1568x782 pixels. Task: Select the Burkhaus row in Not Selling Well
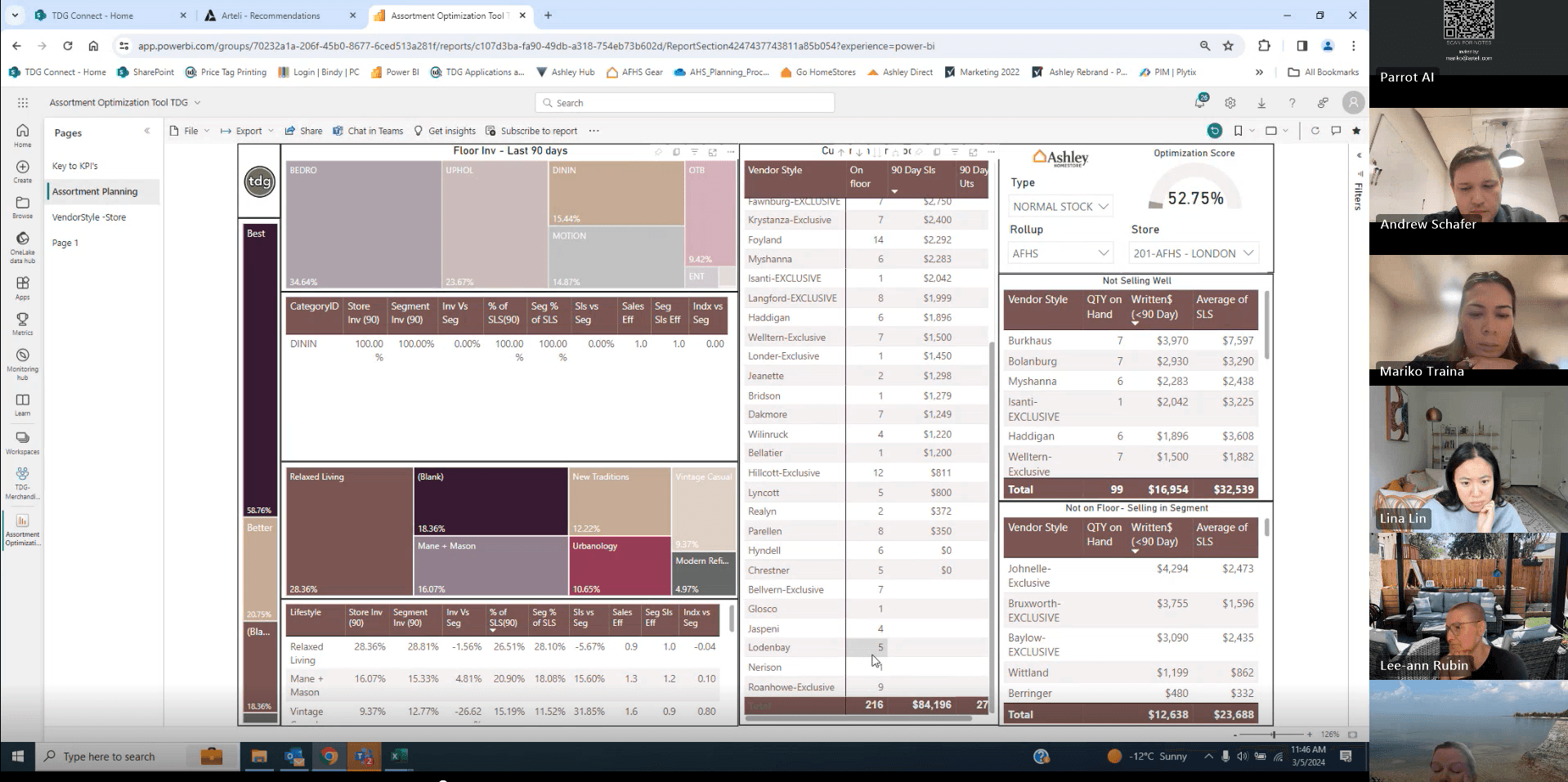coord(1131,341)
